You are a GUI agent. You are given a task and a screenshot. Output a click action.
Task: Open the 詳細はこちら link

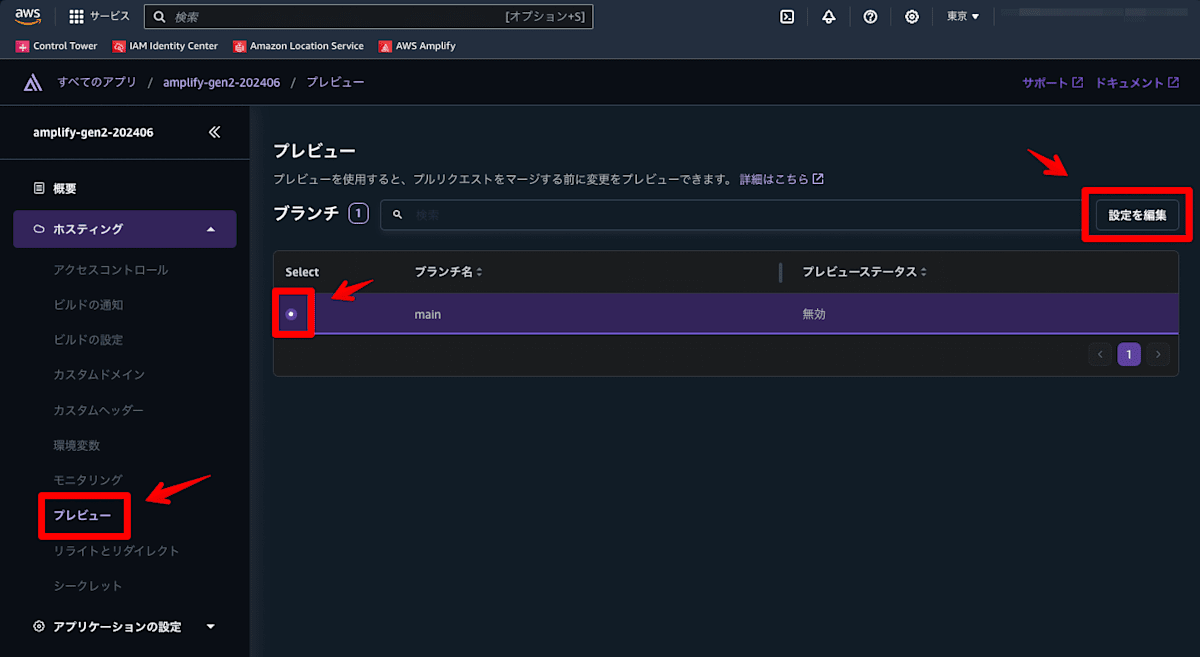[781, 179]
